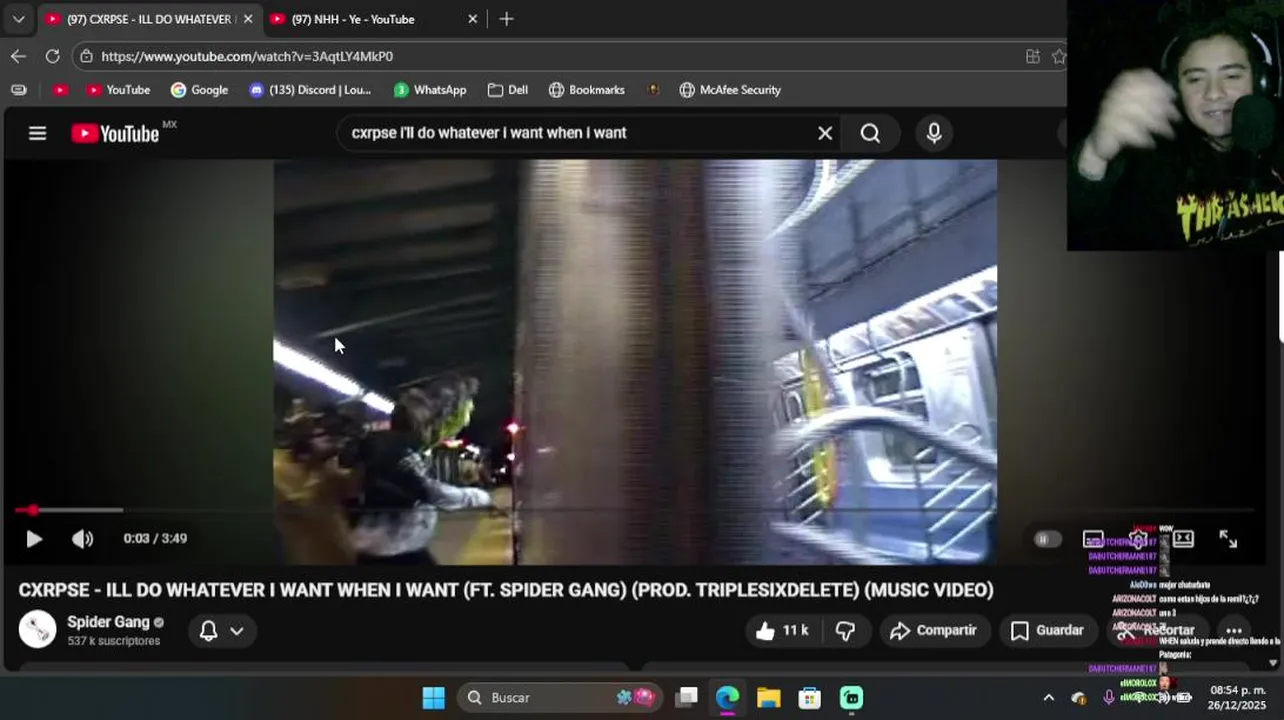
Task: Run the search with magnifier button
Action: coord(870,133)
